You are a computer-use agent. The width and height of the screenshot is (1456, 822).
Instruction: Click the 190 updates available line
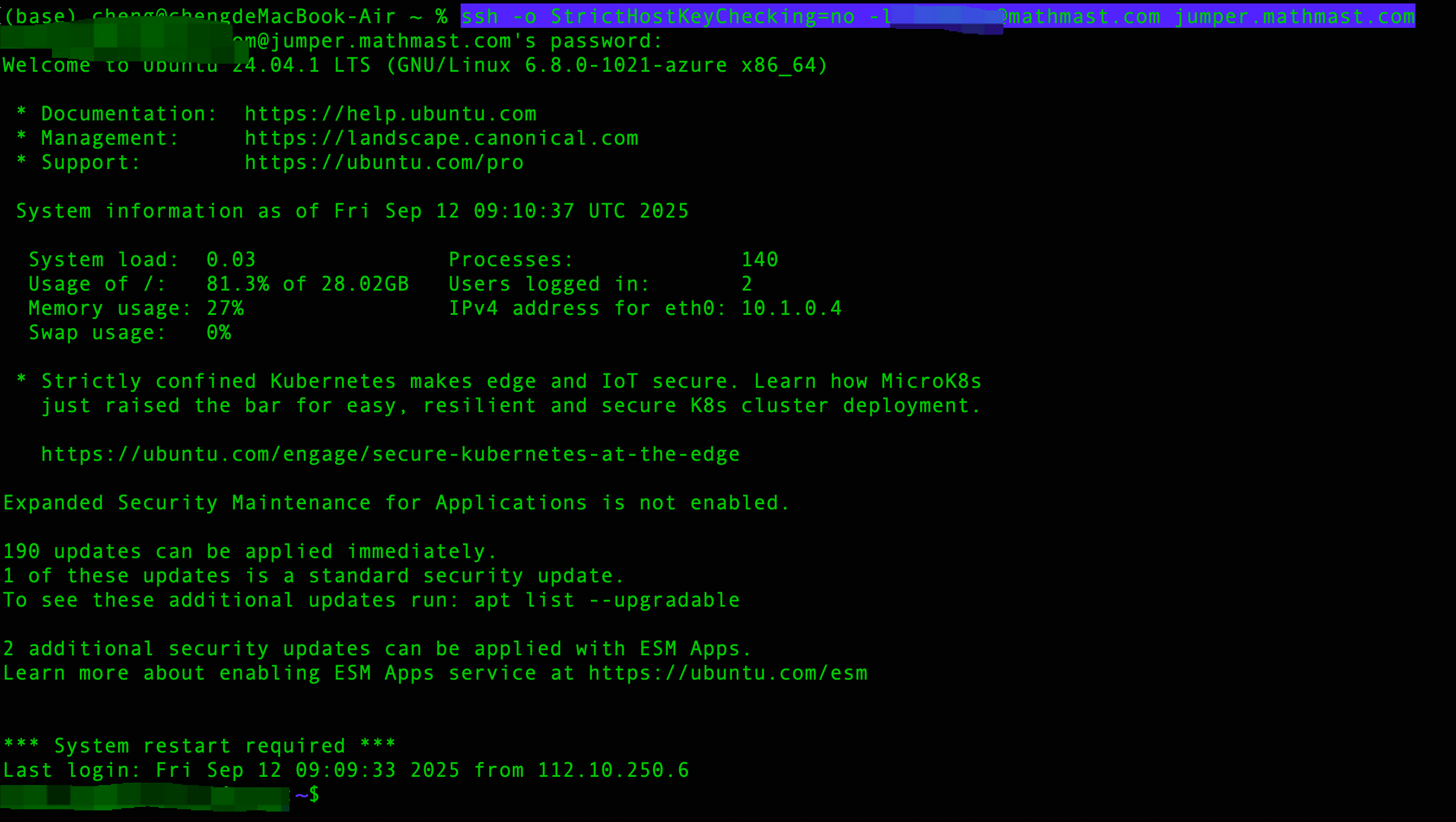click(x=250, y=552)
